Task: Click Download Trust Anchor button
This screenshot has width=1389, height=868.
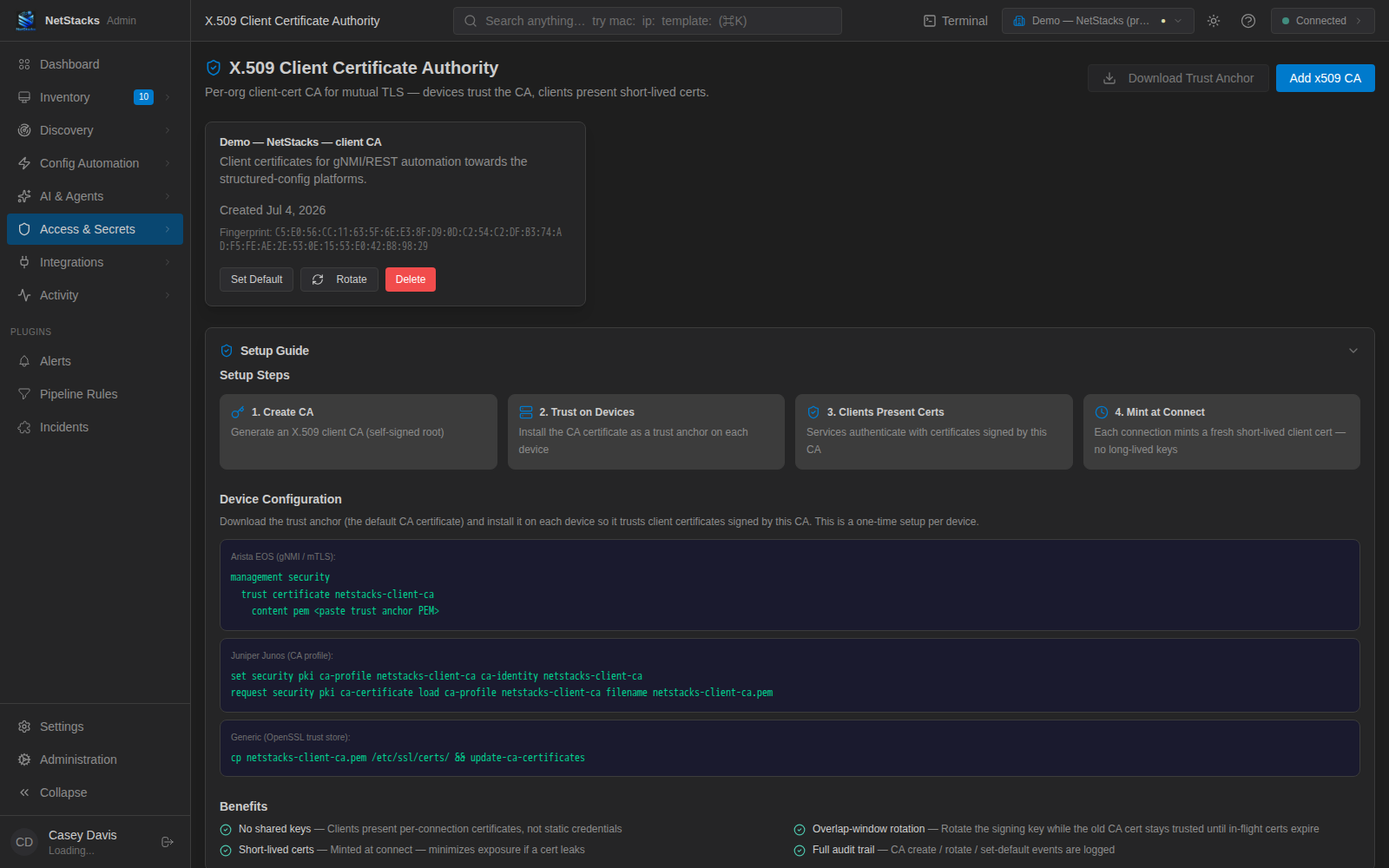Action: [x=1178, y=78]
